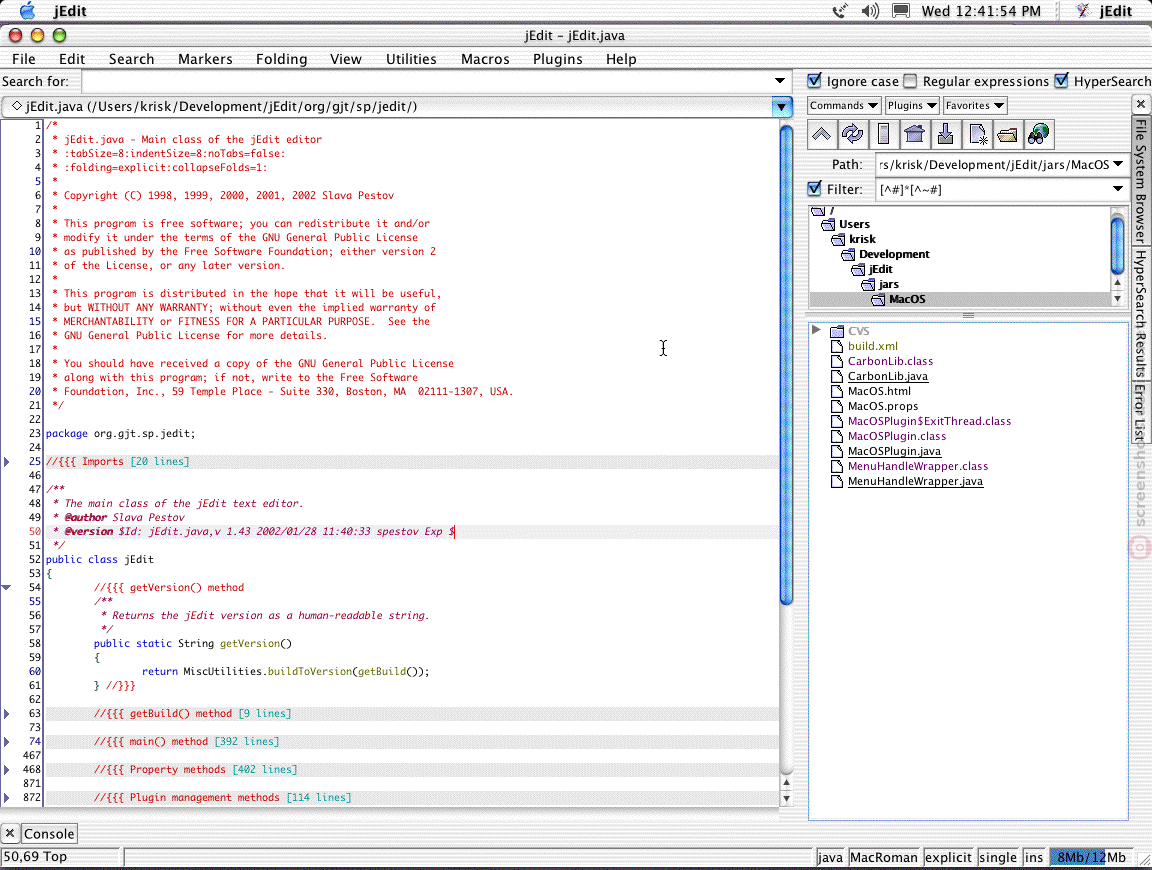Show file system roots in the browser
Viewport: 1152px width, 870px height.
[884, 134]
